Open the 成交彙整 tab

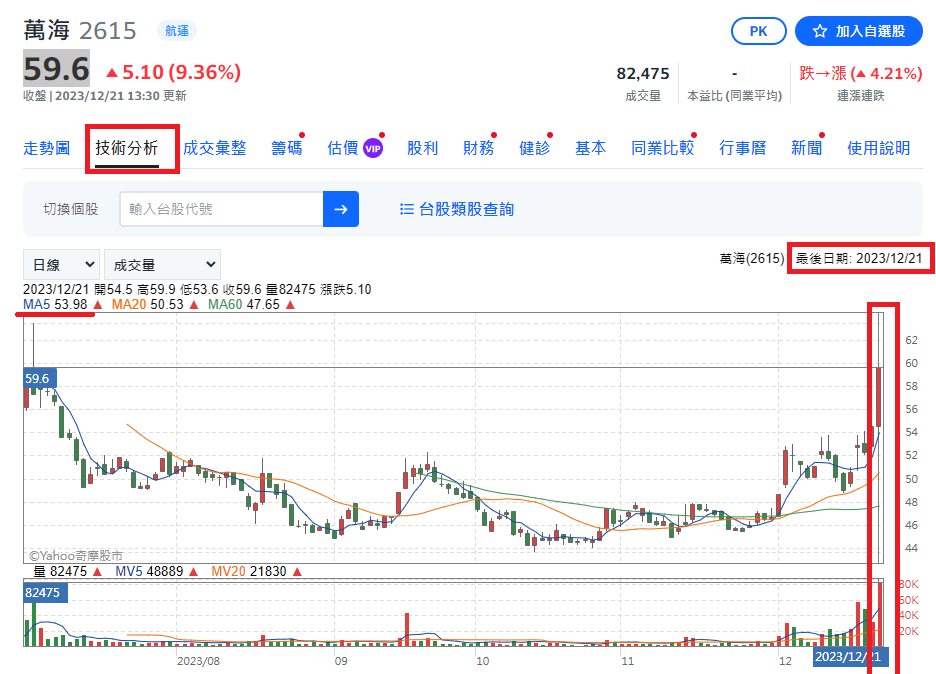[x=214, y=148]
